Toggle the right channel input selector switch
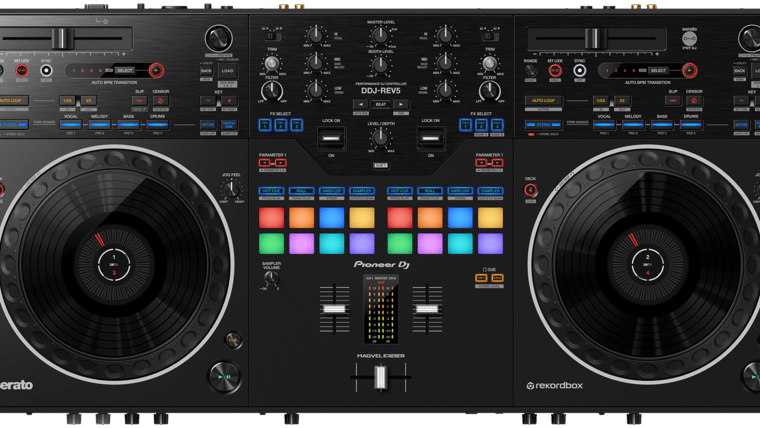The width and height of the screenshot is (760, 428). pyautogui.click(x=489, y=36)
